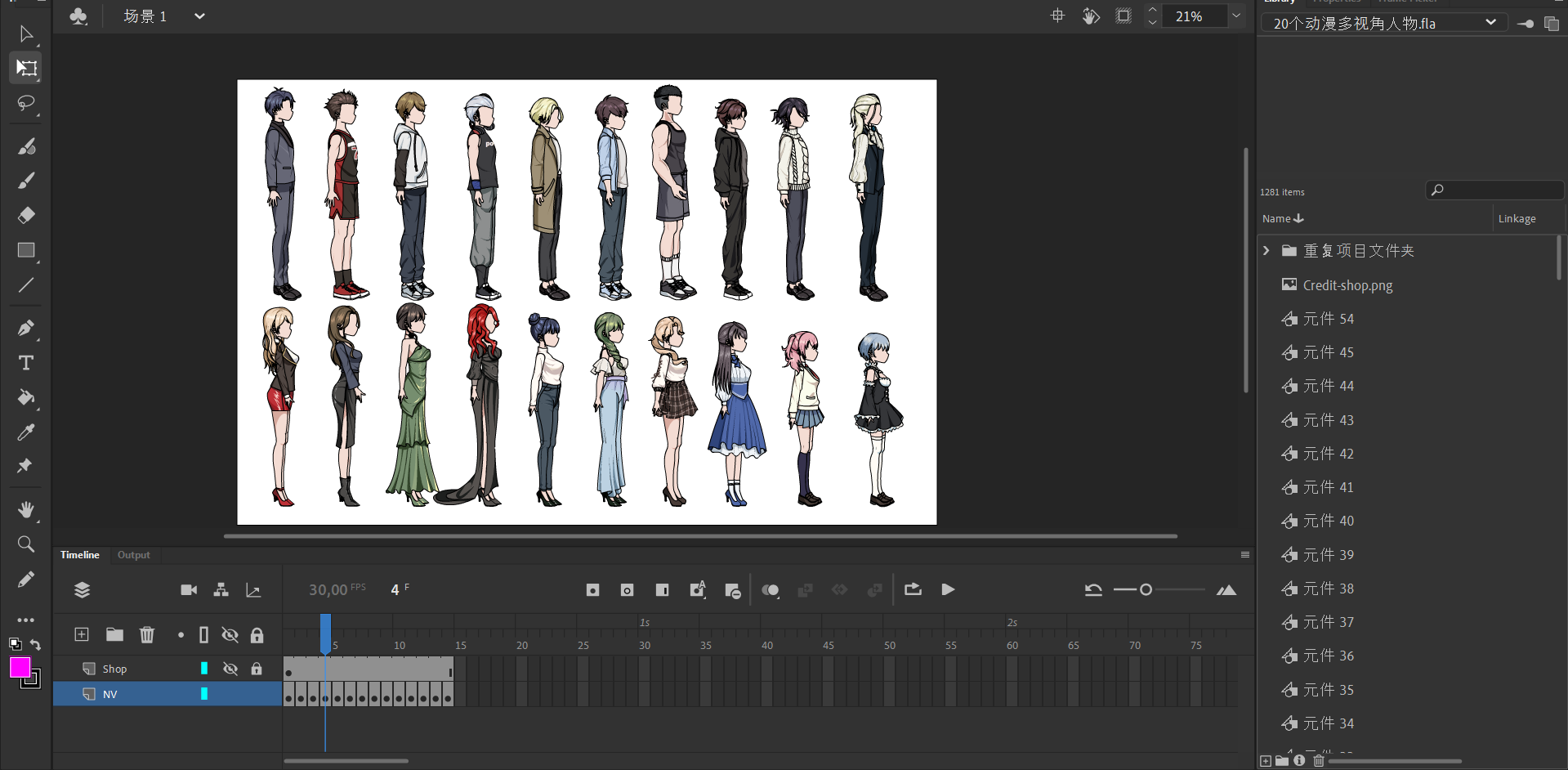Select the Eraser tool
The height and width of the screenshot is (770, 1568).
26,215
